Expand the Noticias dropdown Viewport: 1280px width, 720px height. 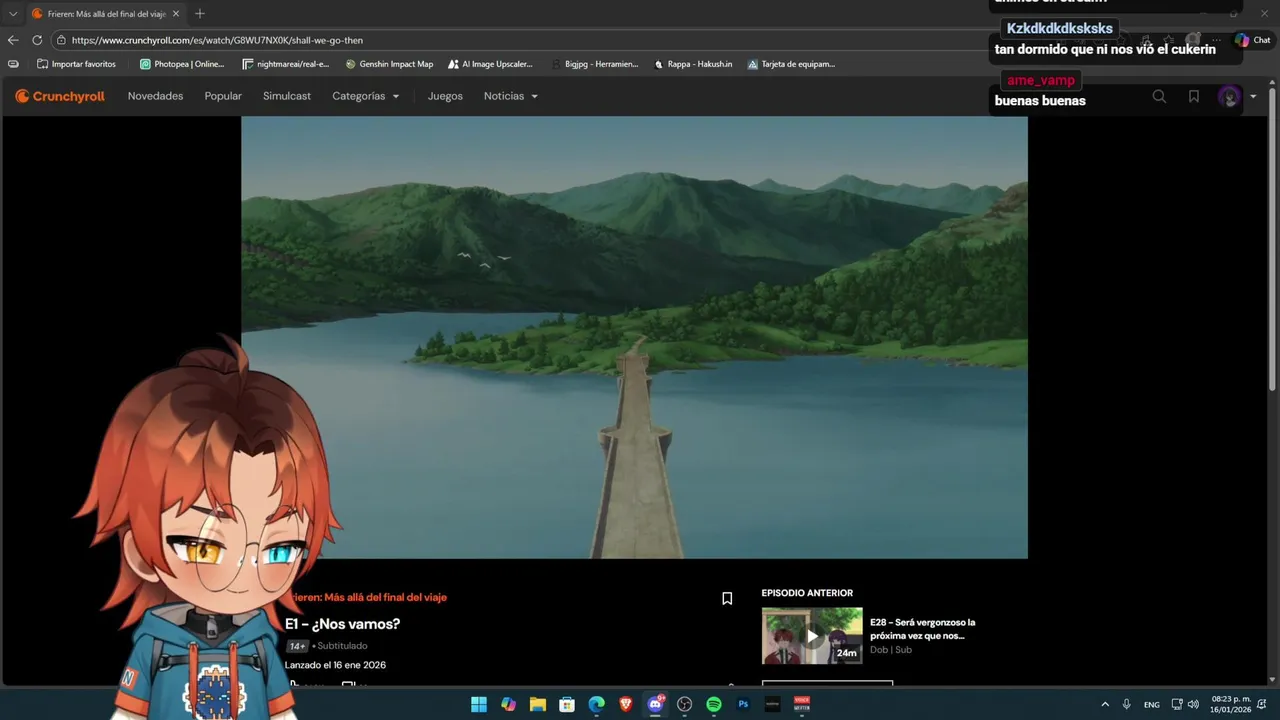(x=511, y=96)
